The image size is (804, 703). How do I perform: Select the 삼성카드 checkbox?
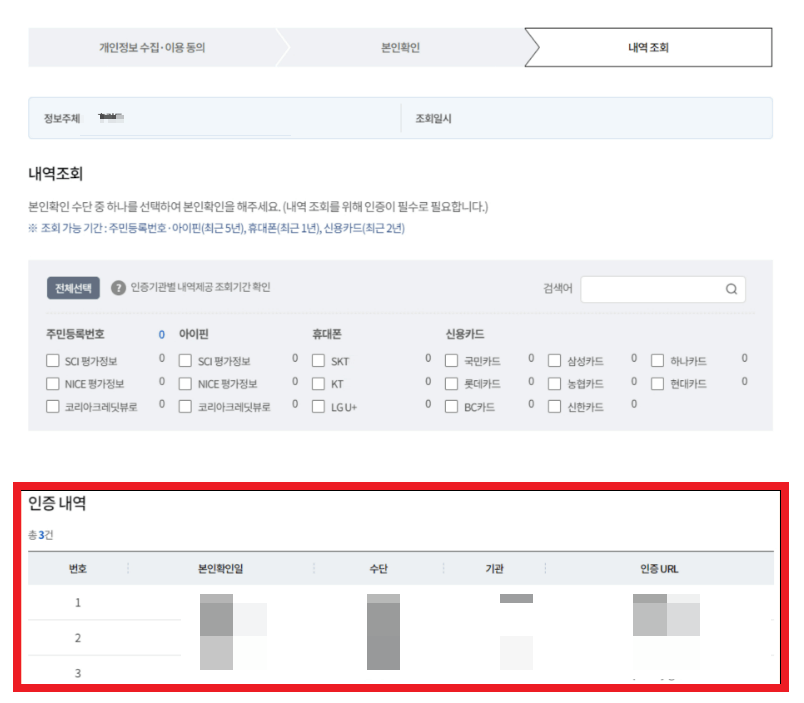554,360
